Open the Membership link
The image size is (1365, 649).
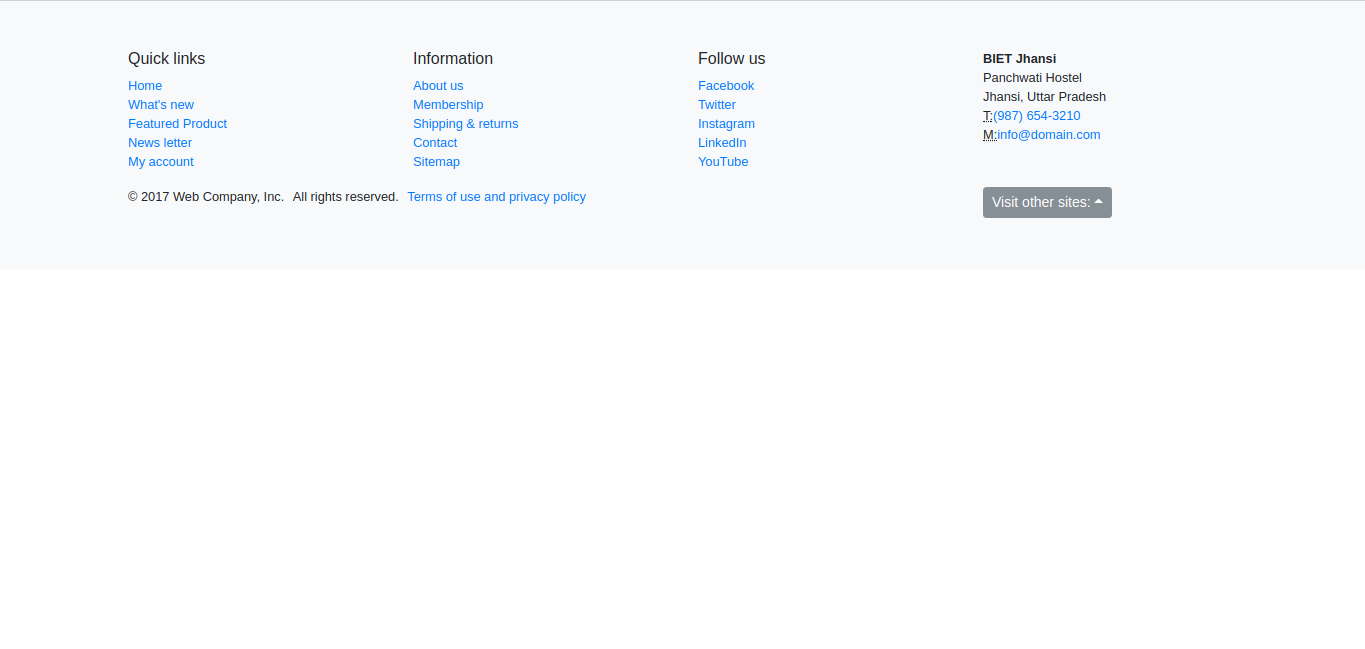pos(448,105)
